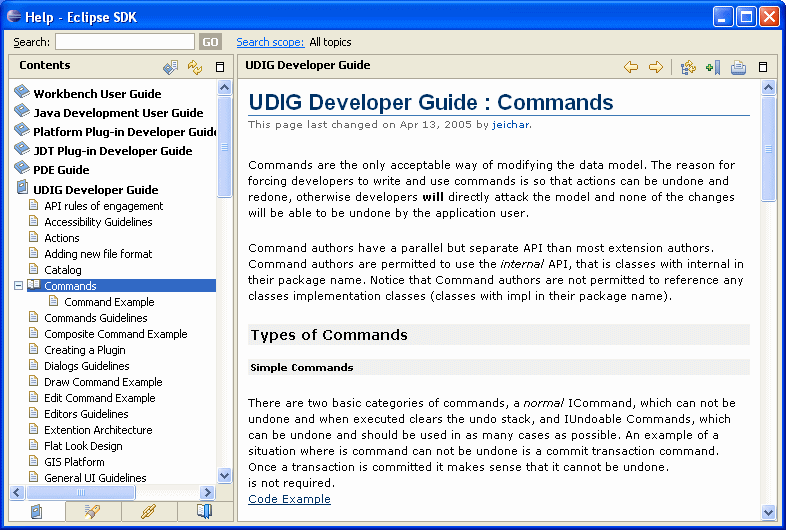Click the Print Topics toolbar icon

coord(738,67)
